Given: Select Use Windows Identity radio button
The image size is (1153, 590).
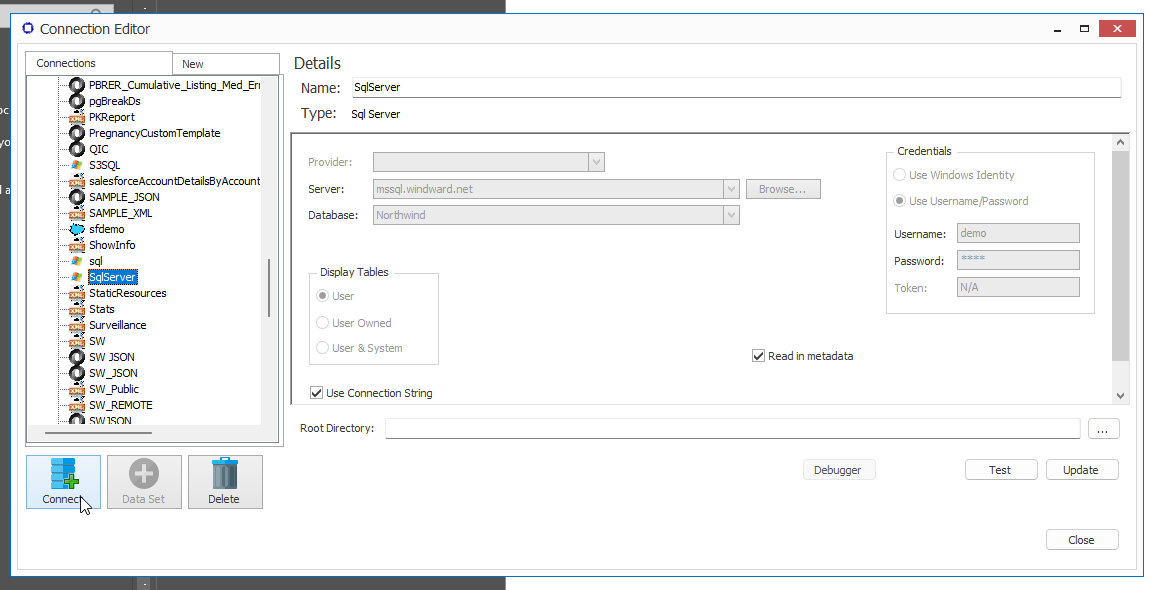Looking at the screenshot, I should (x=899, y=175).
